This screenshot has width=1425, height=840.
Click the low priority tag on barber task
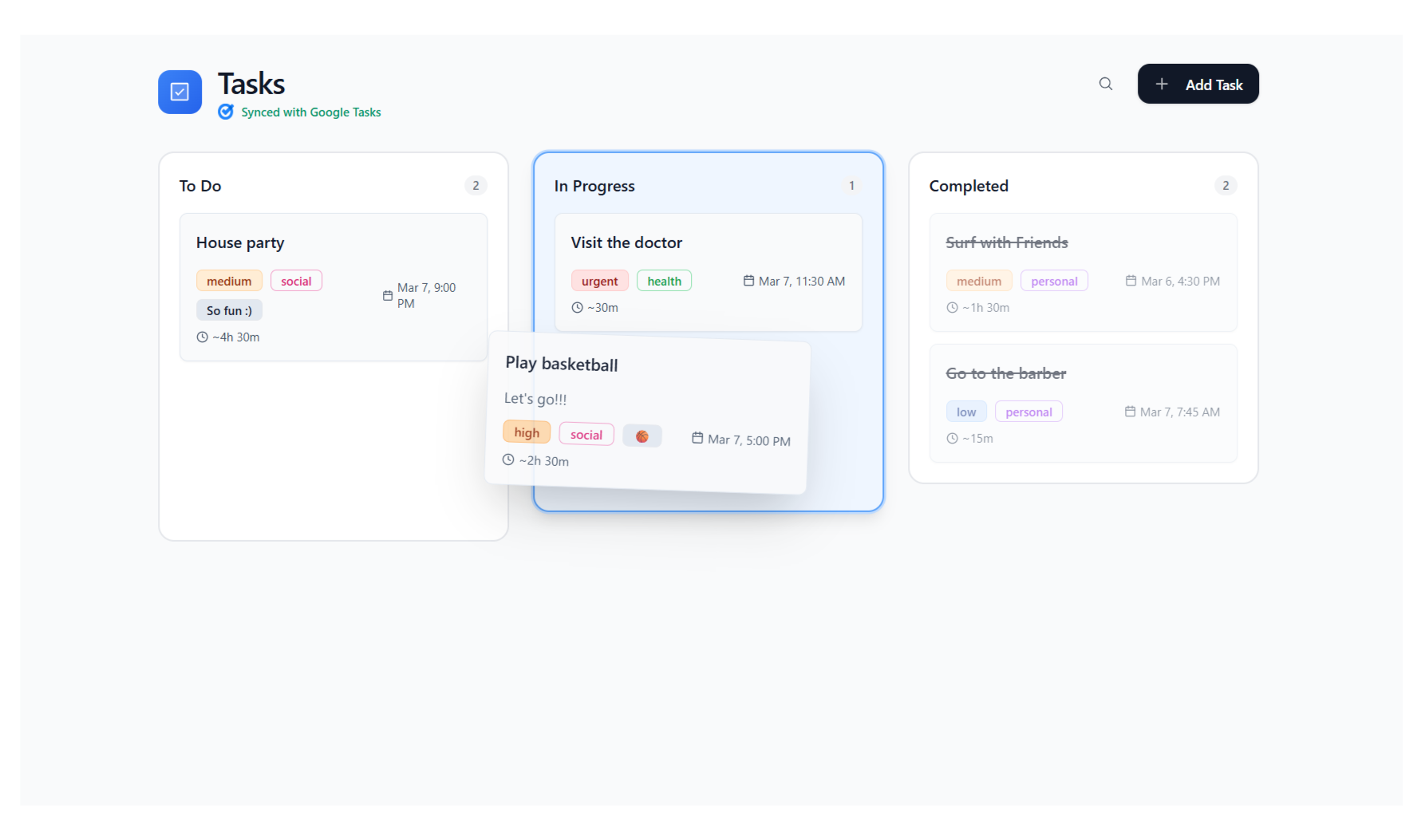pos(965,412)
